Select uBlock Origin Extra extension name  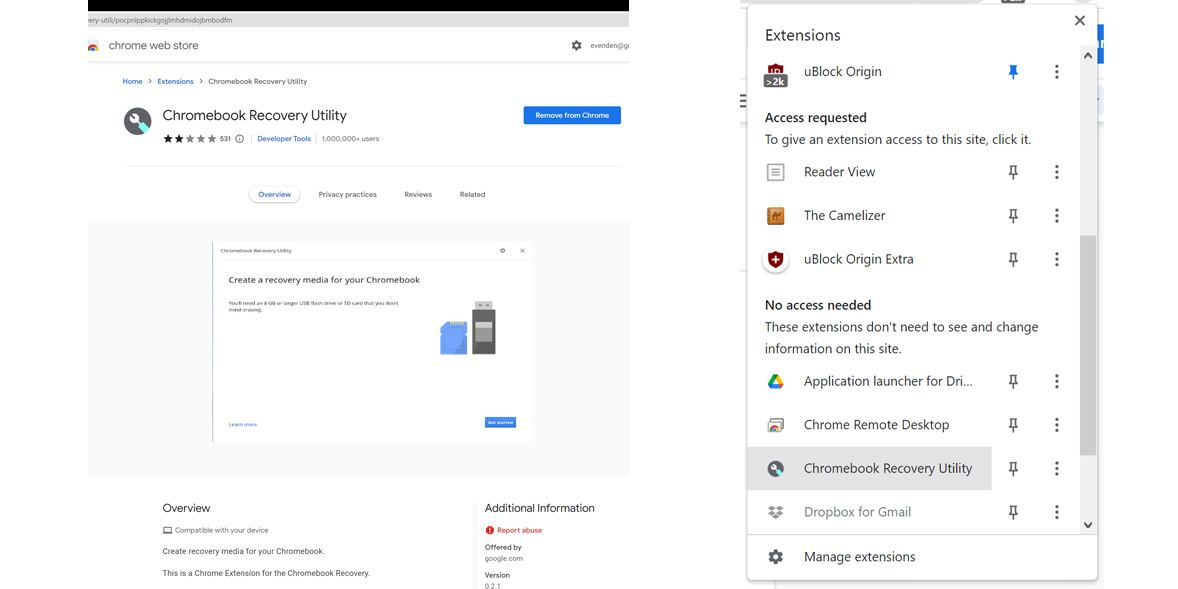[859, 259]
